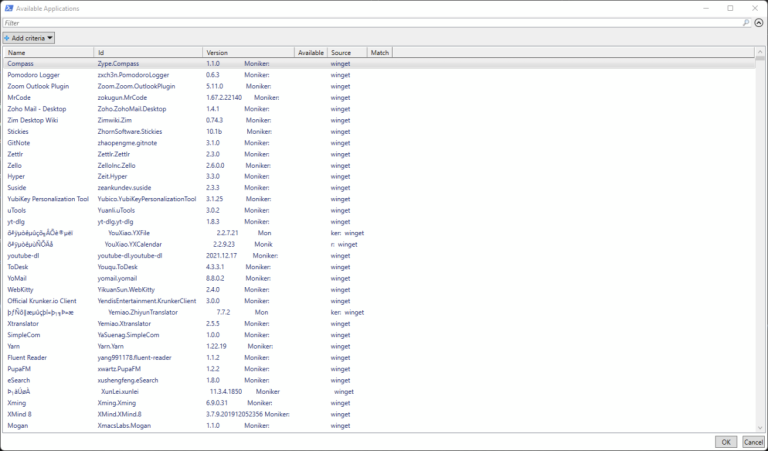Click the ZhornSoftware.Stickies id cell
The image size is (768, 451).
point(129,132)
